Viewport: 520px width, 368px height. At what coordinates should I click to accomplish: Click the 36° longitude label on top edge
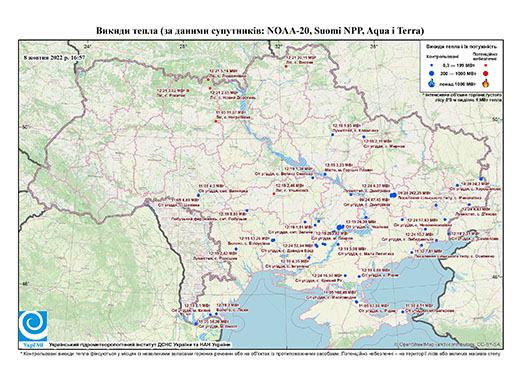pos(374,47)
